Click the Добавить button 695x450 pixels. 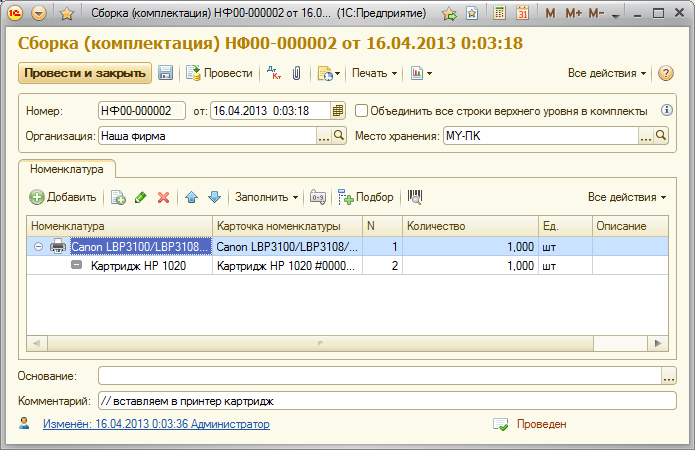[62, 197]
